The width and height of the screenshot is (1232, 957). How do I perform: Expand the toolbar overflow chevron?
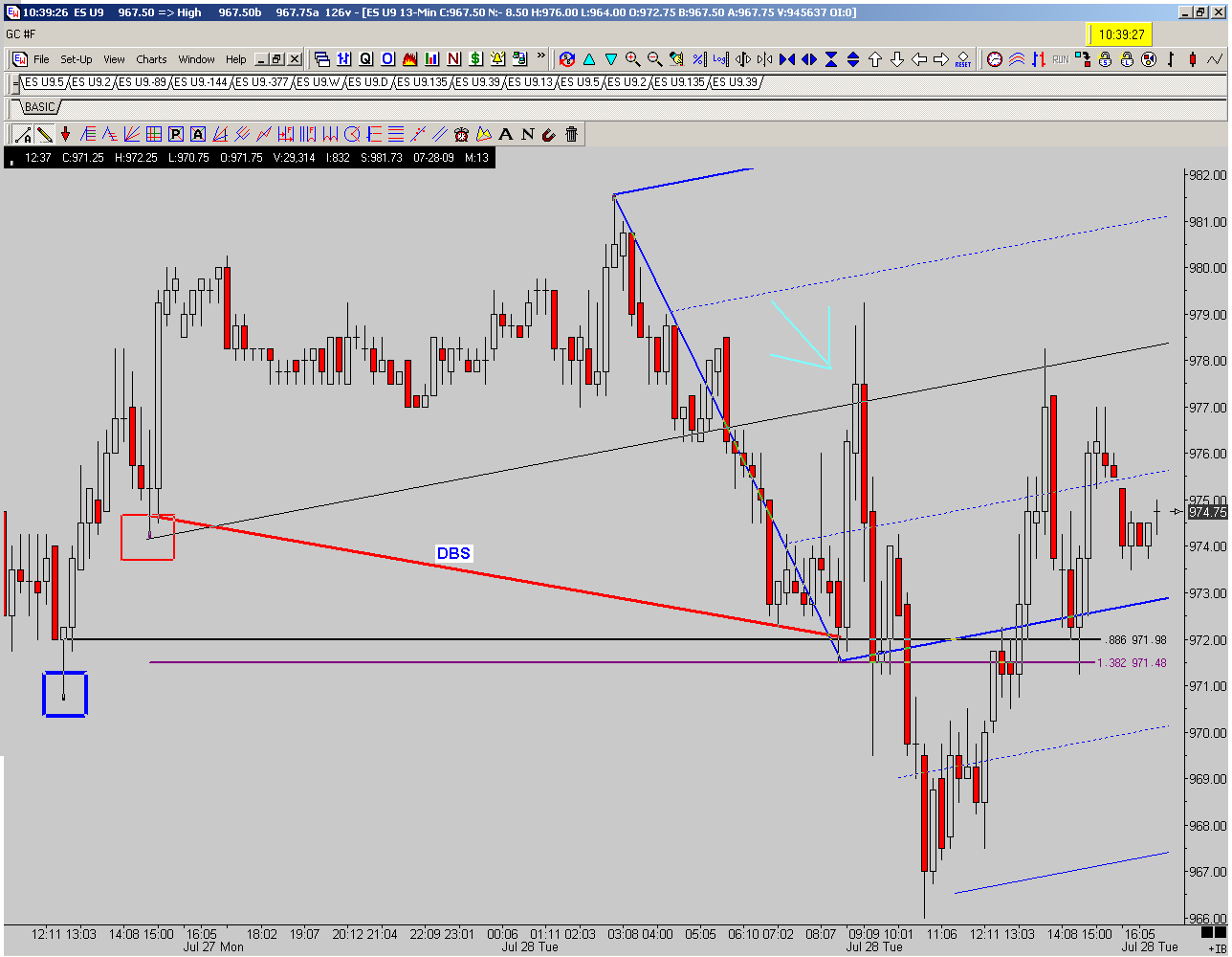[x=541, y=56]
